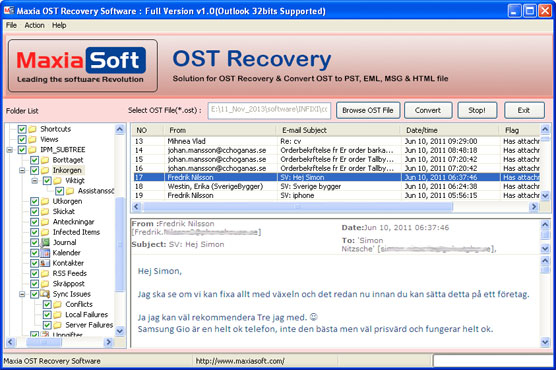Uncheck the Views folder checkbox
The image size is (556, 370).
[22, 139]
